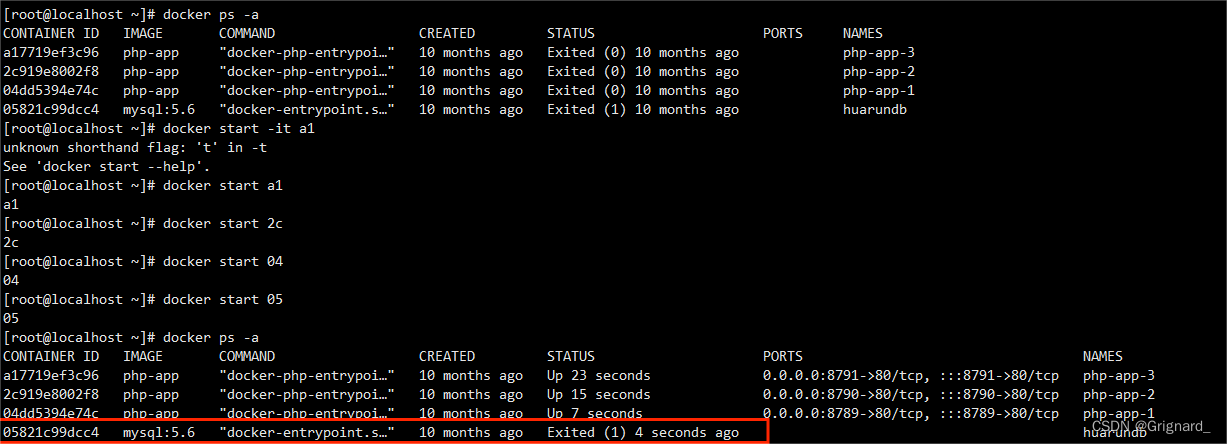Click container ID 05821c99dcc4 in the 'Exited (1) 4 seconds ago' row

click(x=51, y=432)
